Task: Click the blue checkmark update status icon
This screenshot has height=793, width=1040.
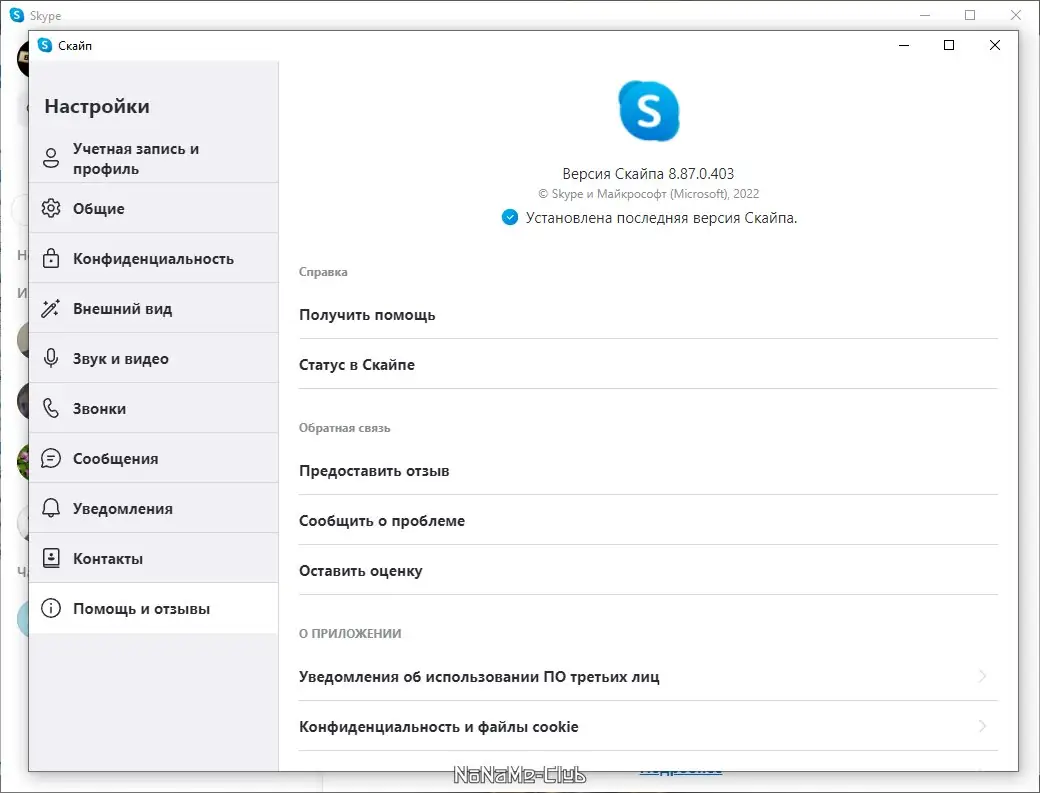Action: click(x=509, y=217)
